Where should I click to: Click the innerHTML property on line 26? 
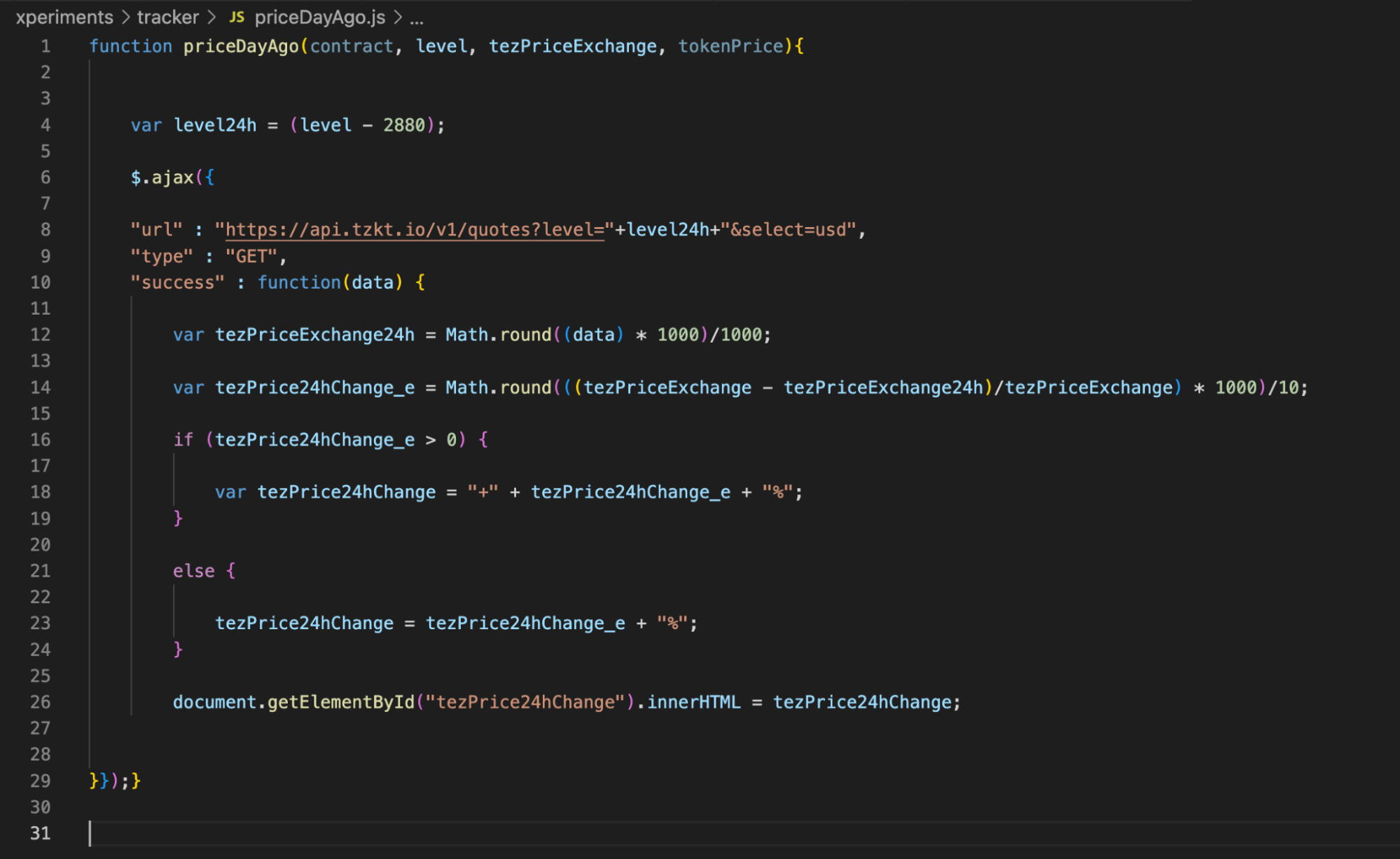693,702
